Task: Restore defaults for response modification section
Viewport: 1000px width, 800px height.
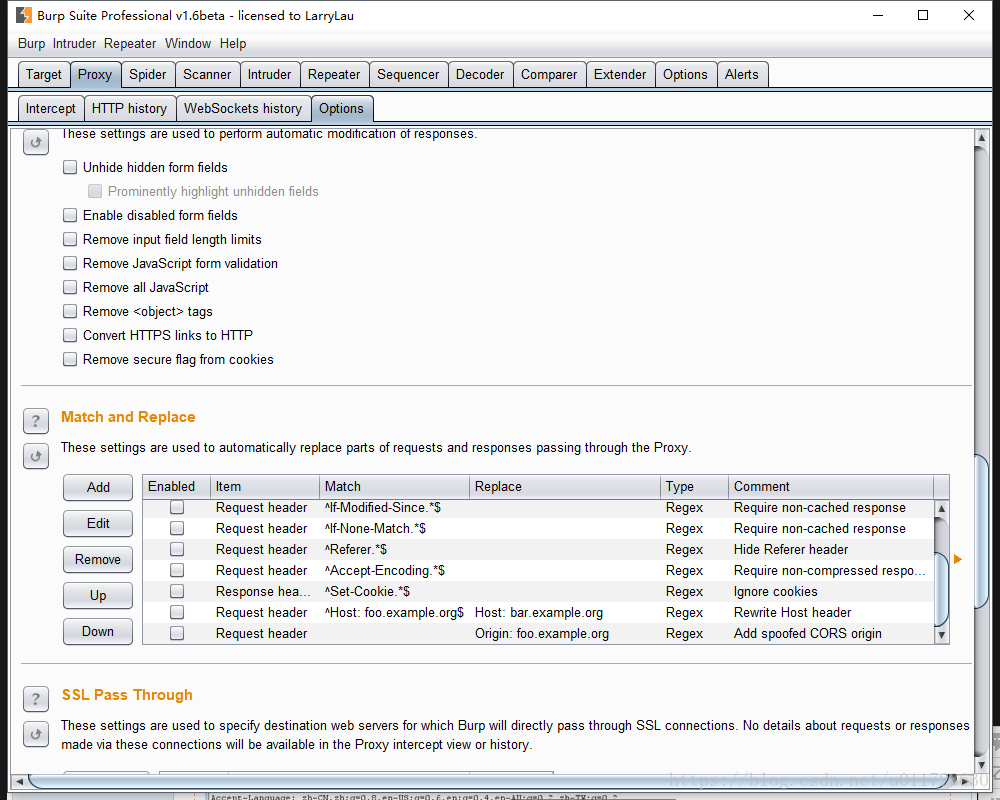Action: pyautogui.click(x=36, y=142)
